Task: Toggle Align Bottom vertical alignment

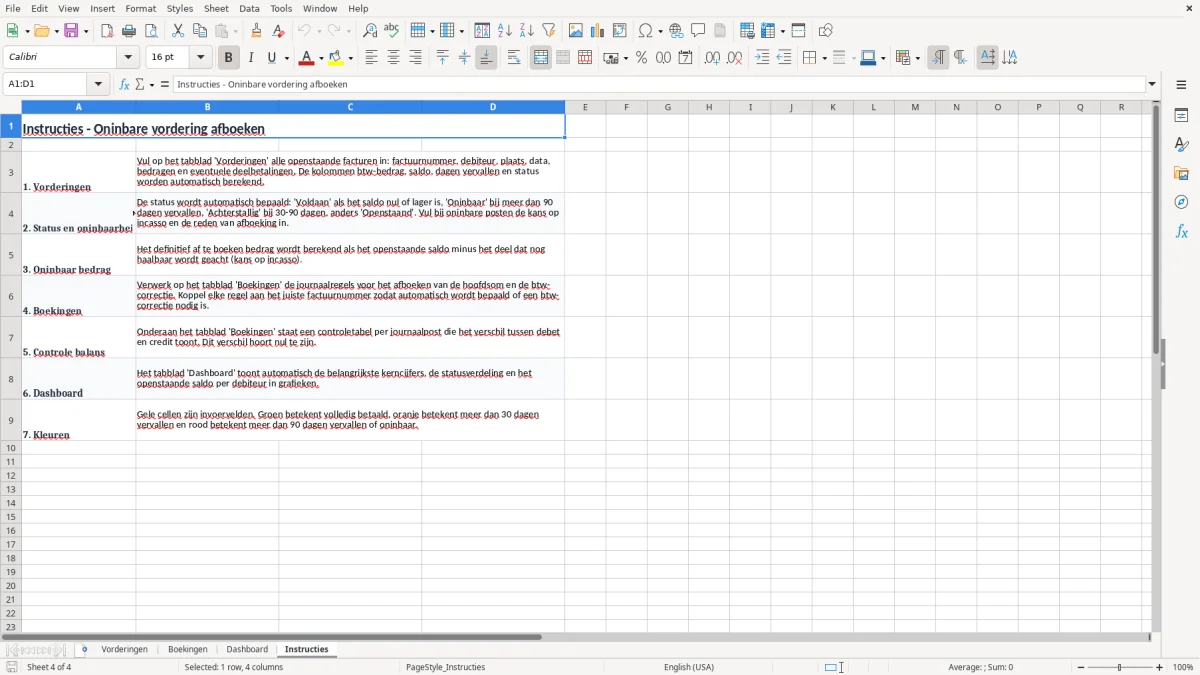Action: point(486,58)
